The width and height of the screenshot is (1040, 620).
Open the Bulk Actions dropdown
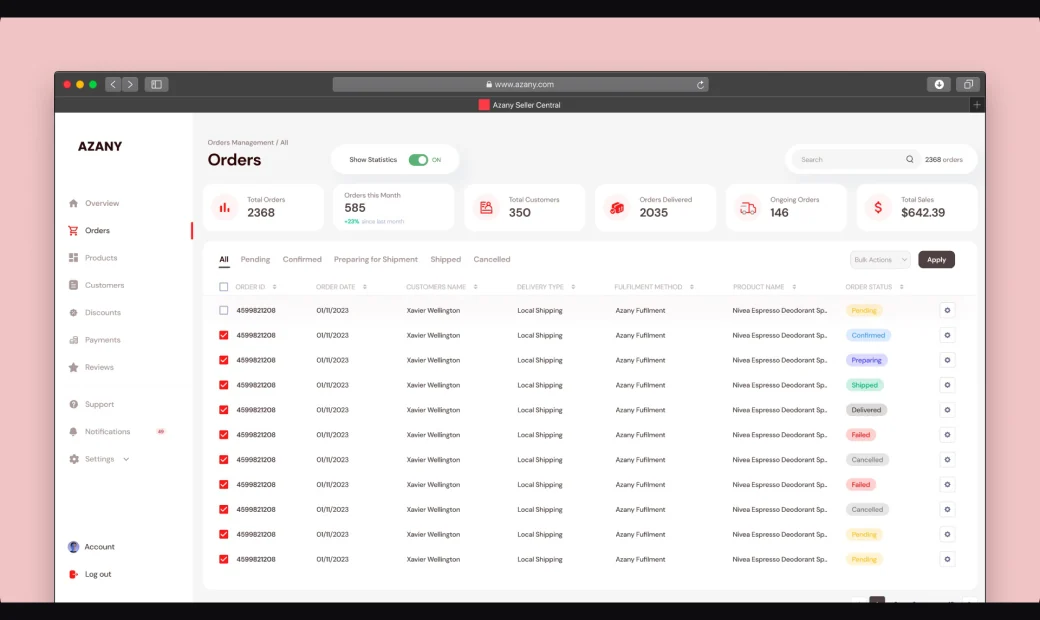coord(880,259)
